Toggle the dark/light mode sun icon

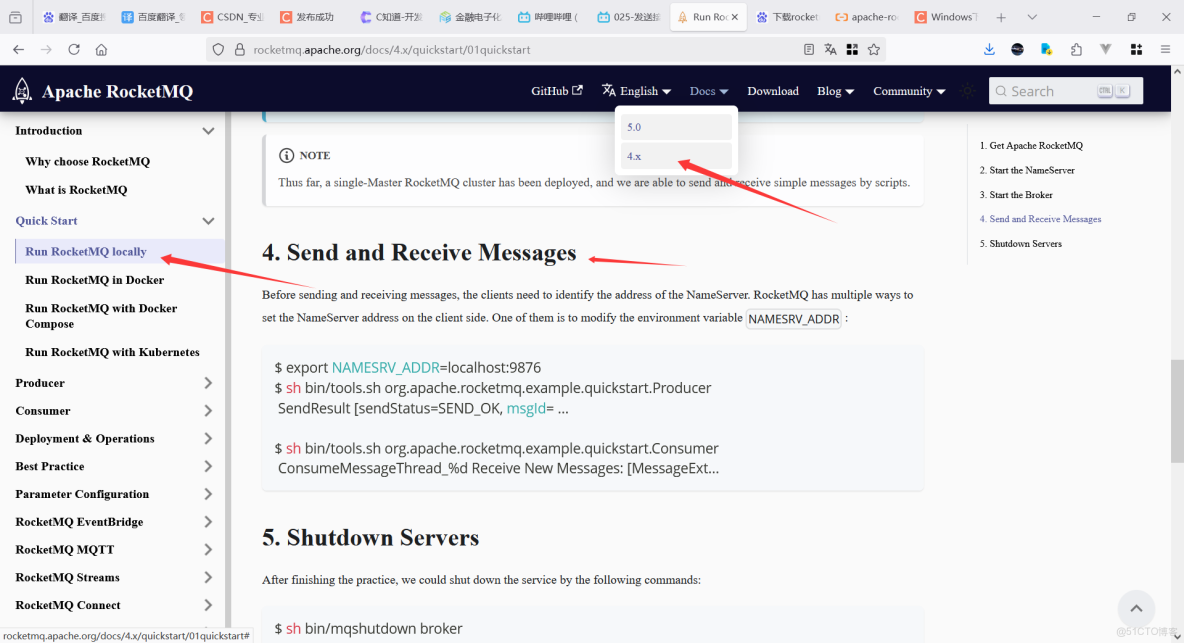pos(967,91)
